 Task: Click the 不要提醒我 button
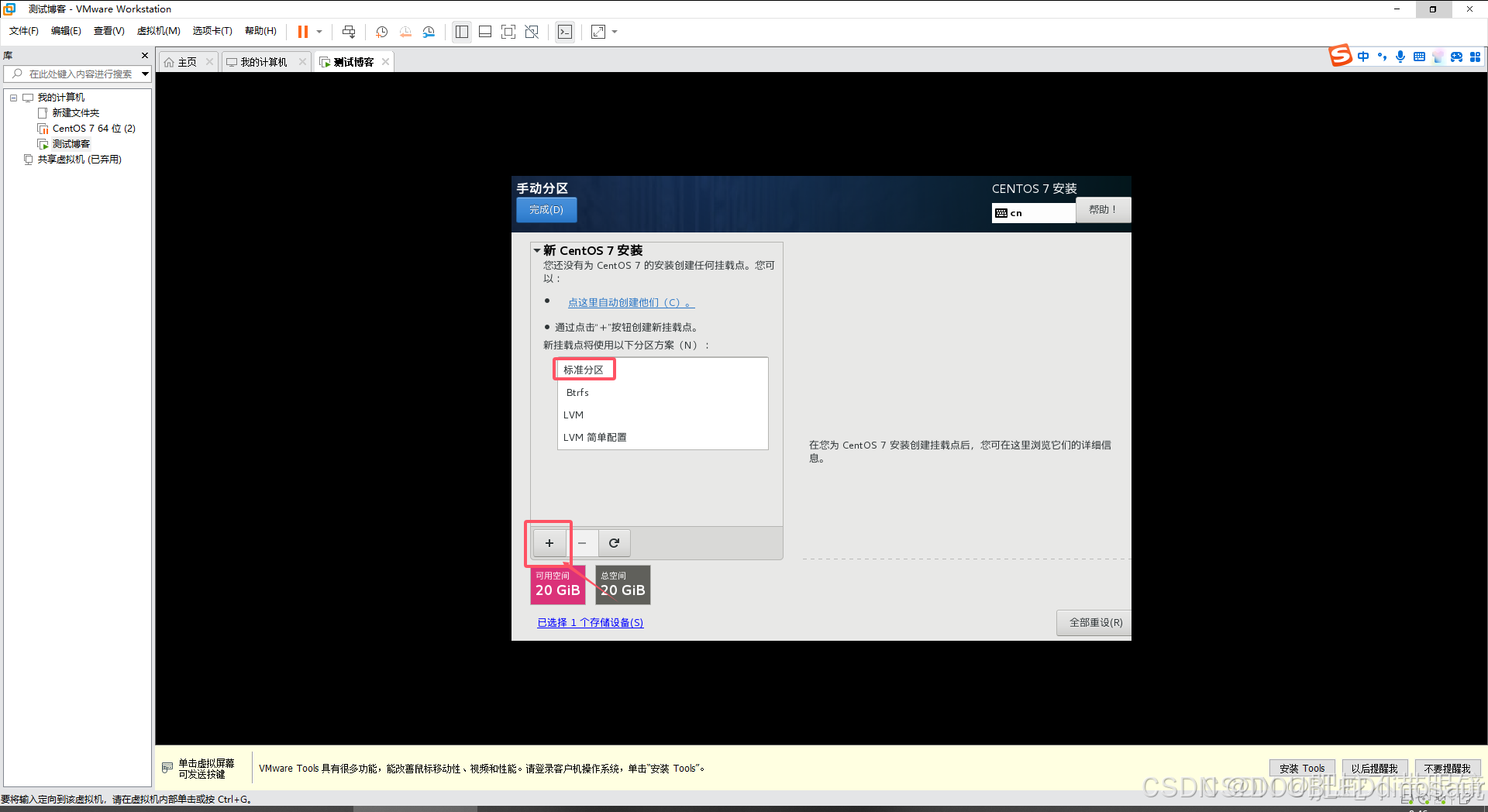pyautogui.click(x=1447, y=769)
